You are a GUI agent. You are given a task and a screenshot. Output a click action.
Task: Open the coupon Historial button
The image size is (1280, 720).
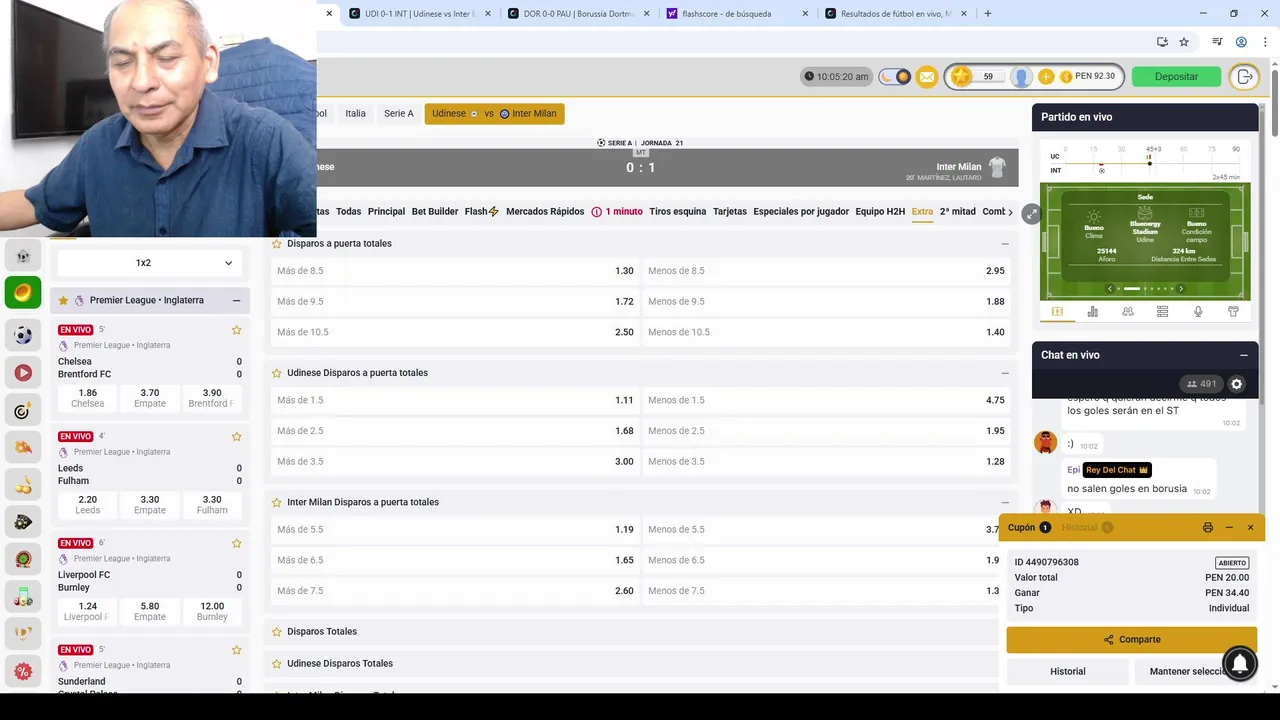coord(1067,672)
